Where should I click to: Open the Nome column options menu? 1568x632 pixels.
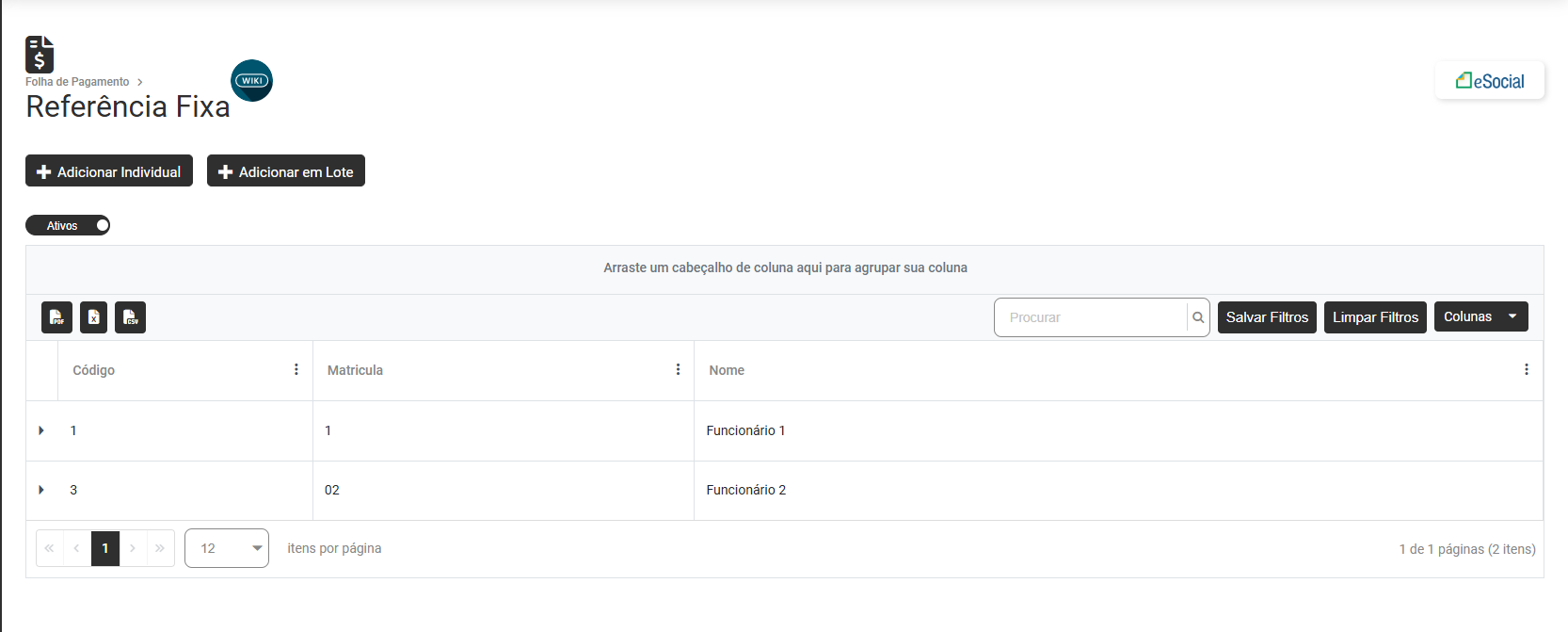click(x=1526, y=370)
